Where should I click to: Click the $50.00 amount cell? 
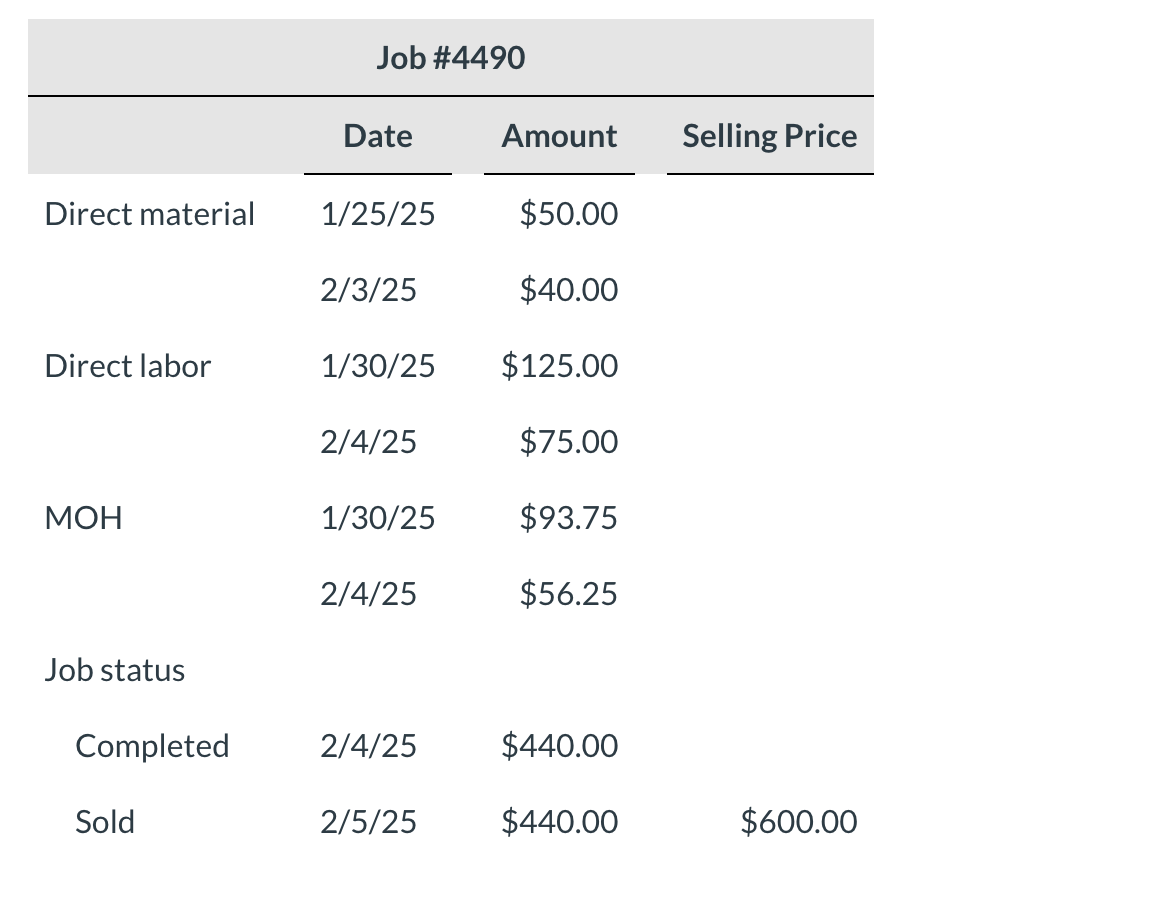pos(569,215)
